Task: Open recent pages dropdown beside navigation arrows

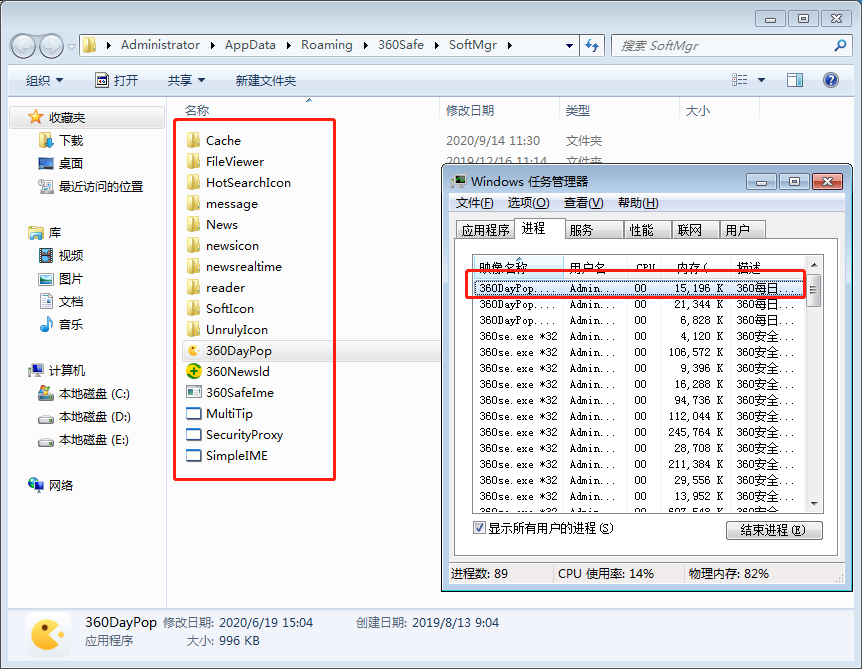Action: click(71, 47)
